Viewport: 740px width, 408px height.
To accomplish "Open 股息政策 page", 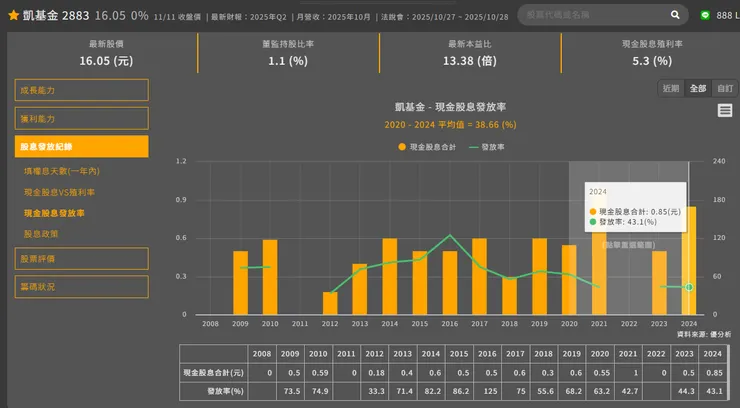I will pyautogui.click(x=41, y=234).
